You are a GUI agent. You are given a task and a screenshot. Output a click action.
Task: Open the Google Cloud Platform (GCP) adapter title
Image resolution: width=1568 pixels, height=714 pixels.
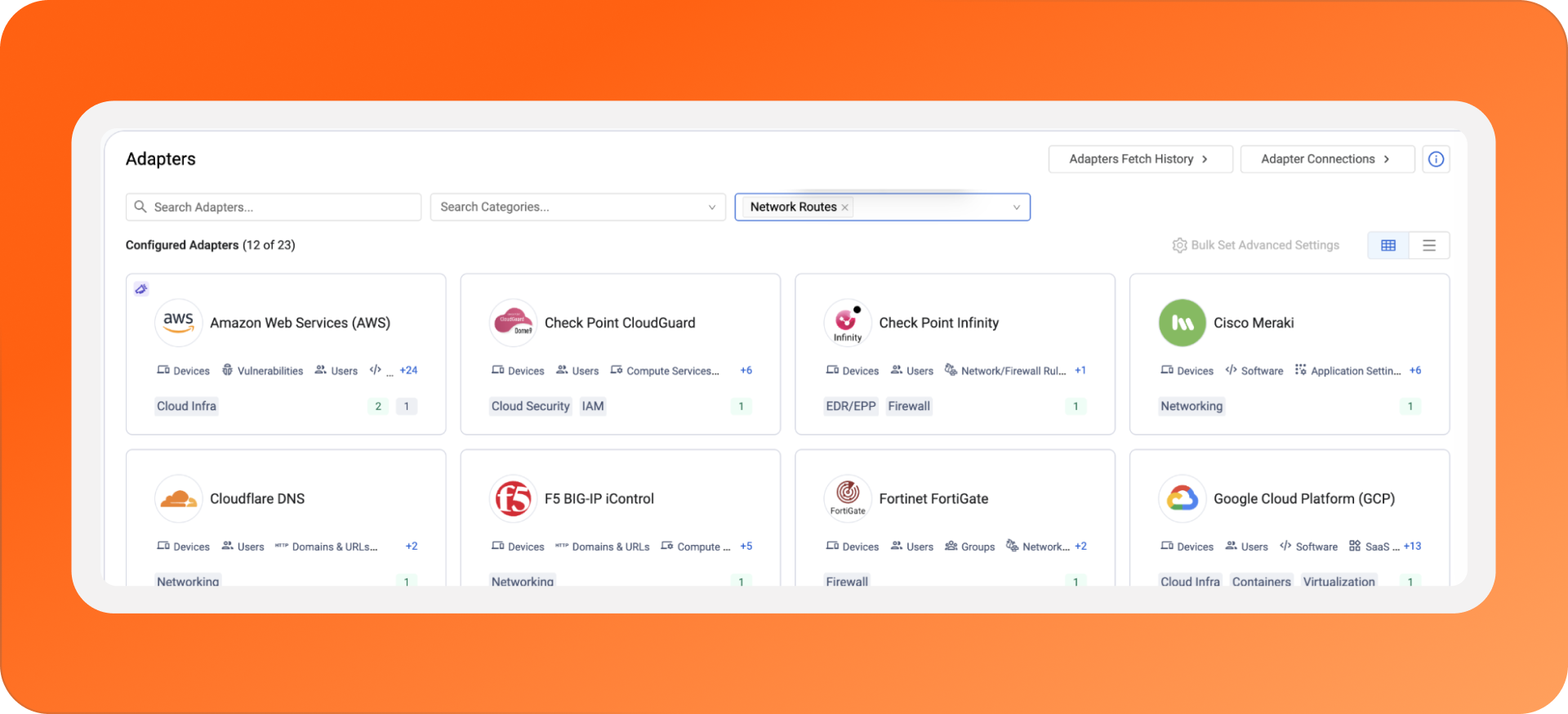coord(1304,498)
